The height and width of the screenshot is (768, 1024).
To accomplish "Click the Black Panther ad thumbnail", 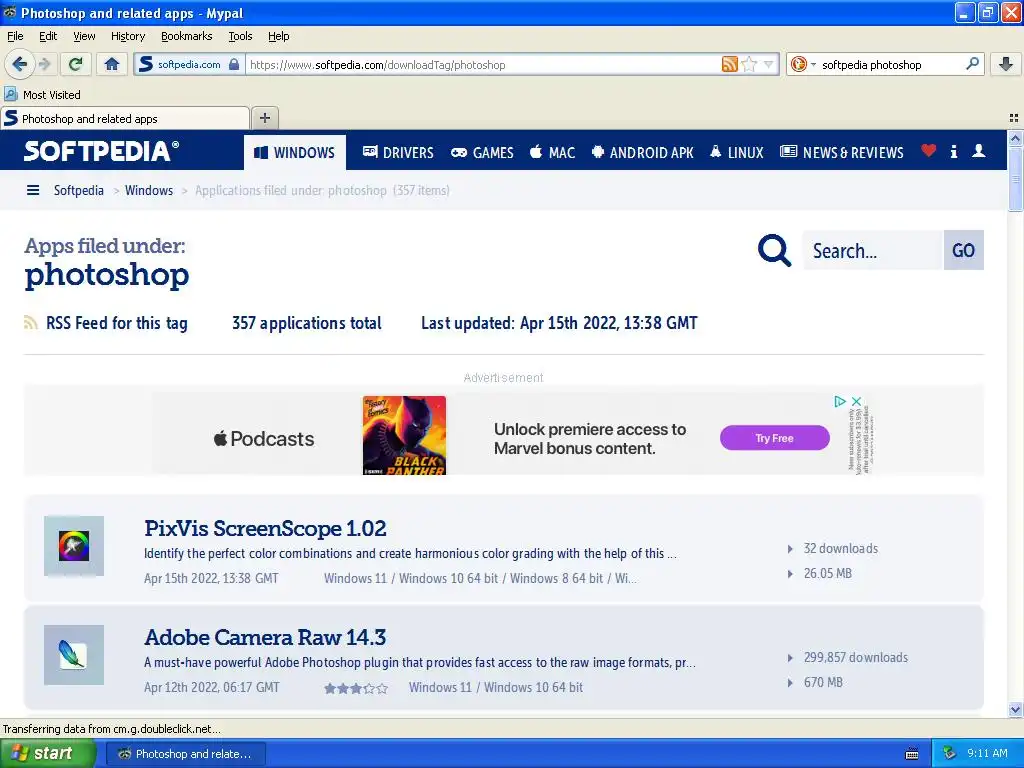I will coord(404,435).
